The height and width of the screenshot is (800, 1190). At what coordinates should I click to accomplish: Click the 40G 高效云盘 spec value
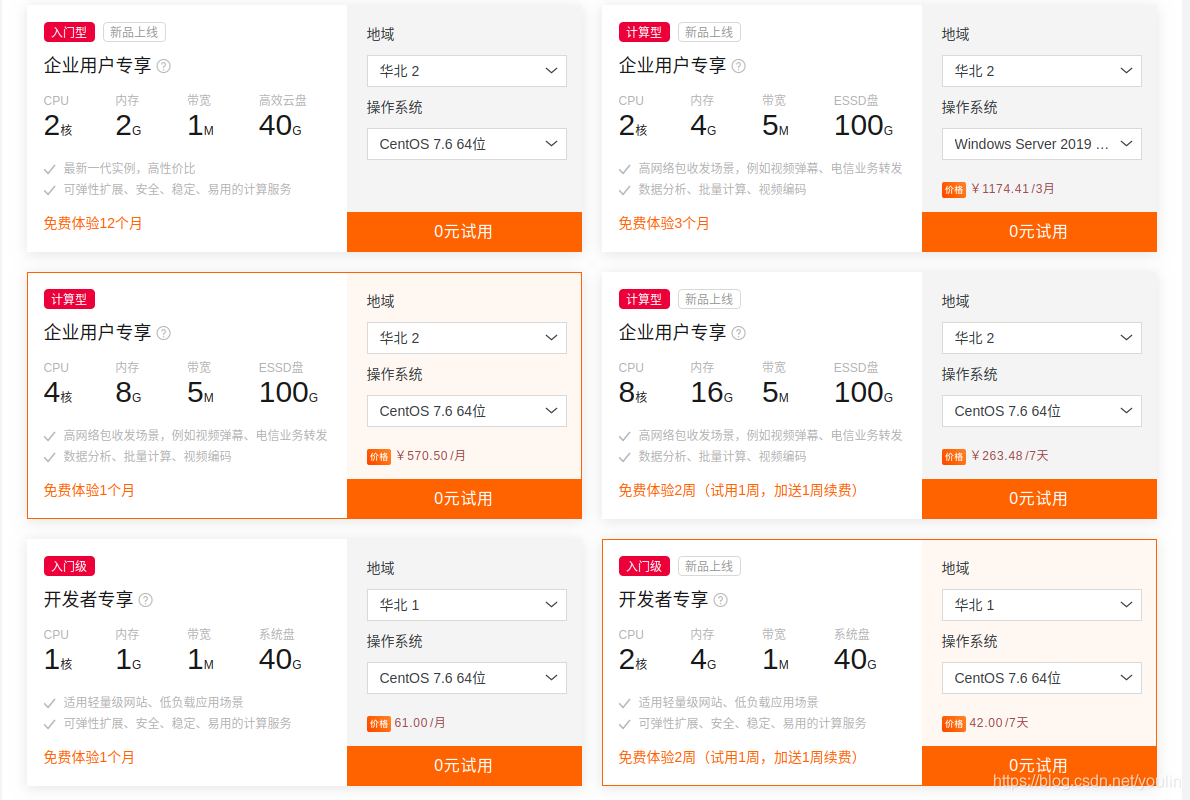click(x=280, y=126)
